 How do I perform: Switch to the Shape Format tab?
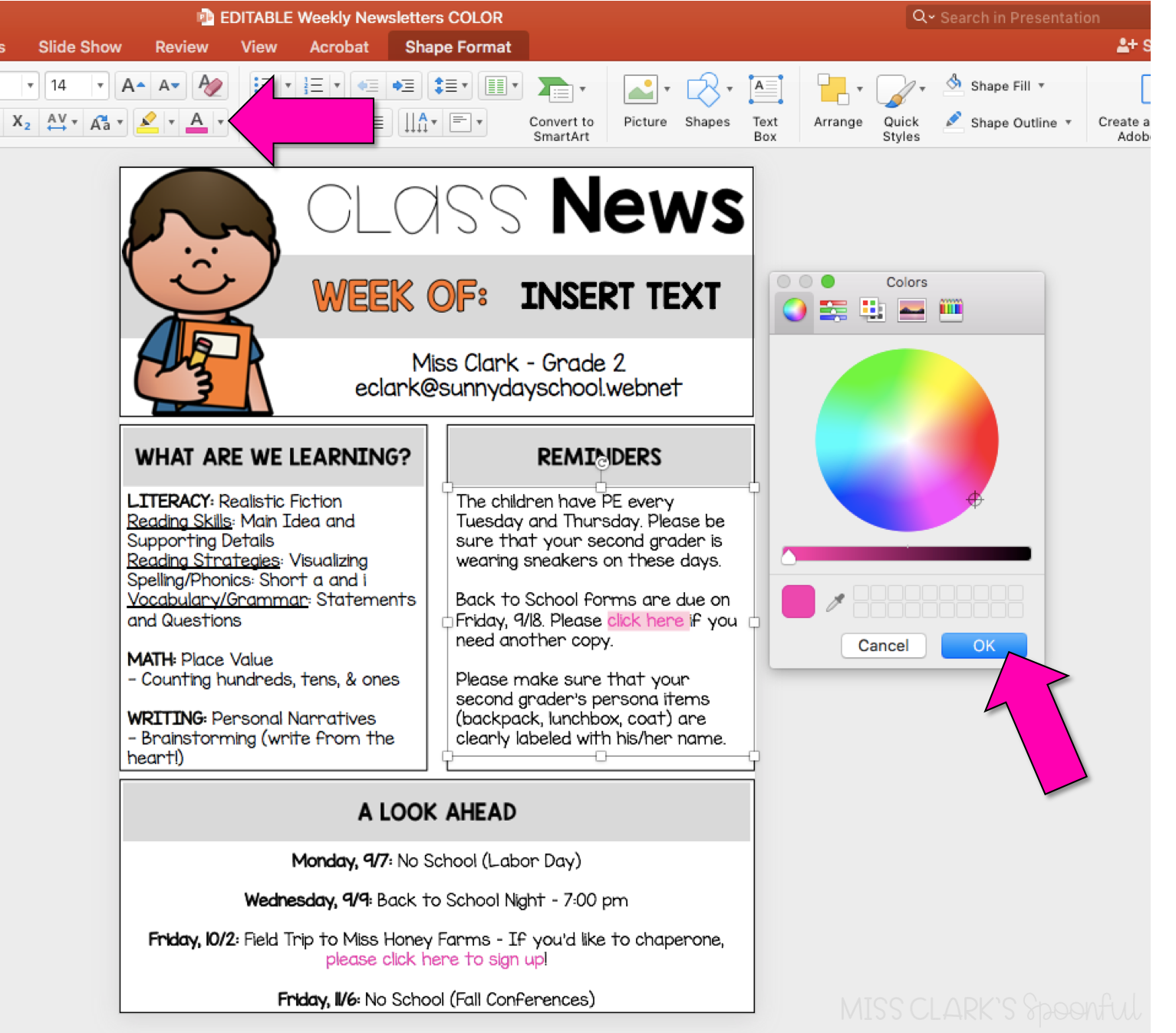pos(458,46)
